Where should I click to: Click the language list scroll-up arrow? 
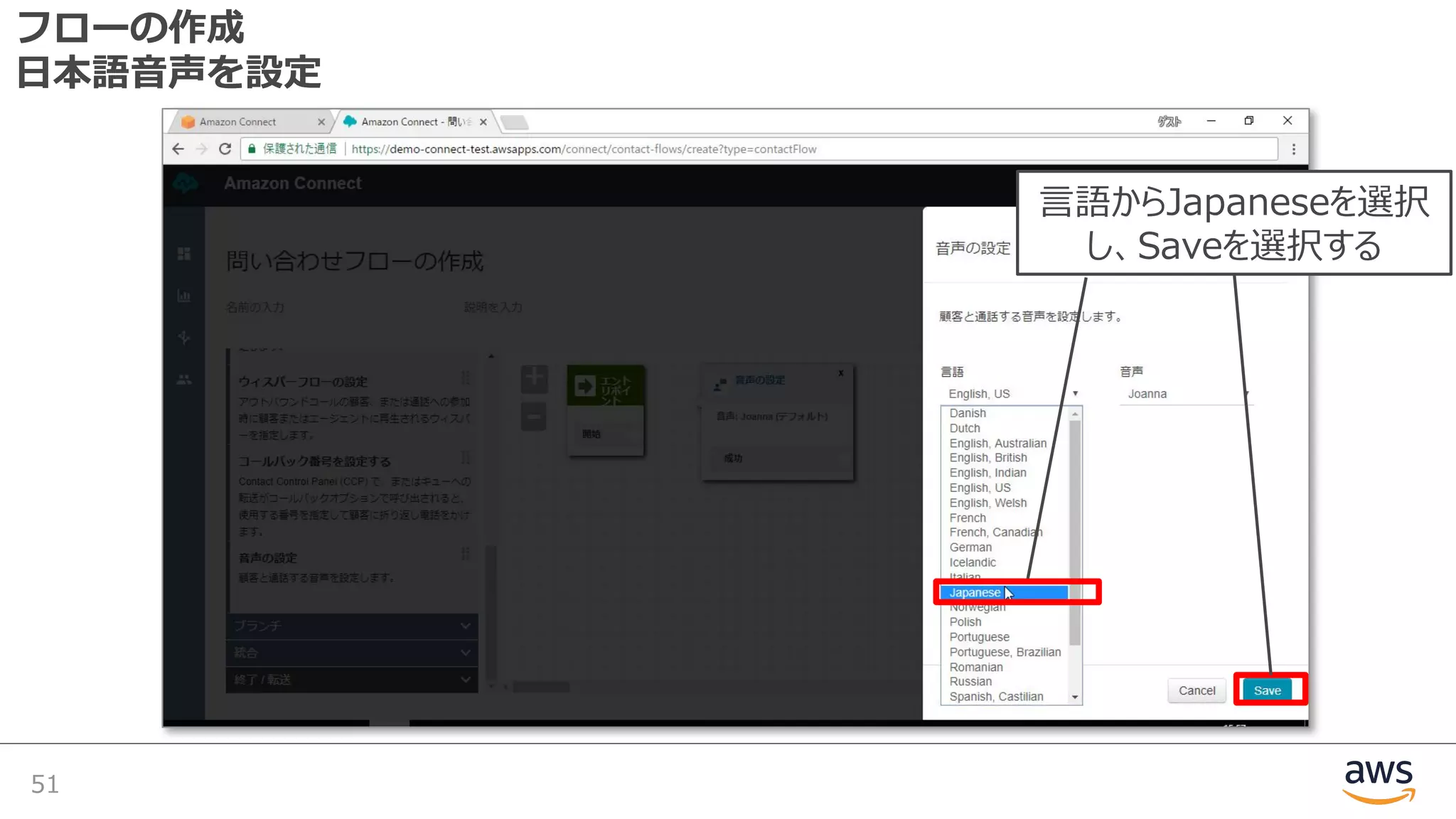(x=1075, y=413)
